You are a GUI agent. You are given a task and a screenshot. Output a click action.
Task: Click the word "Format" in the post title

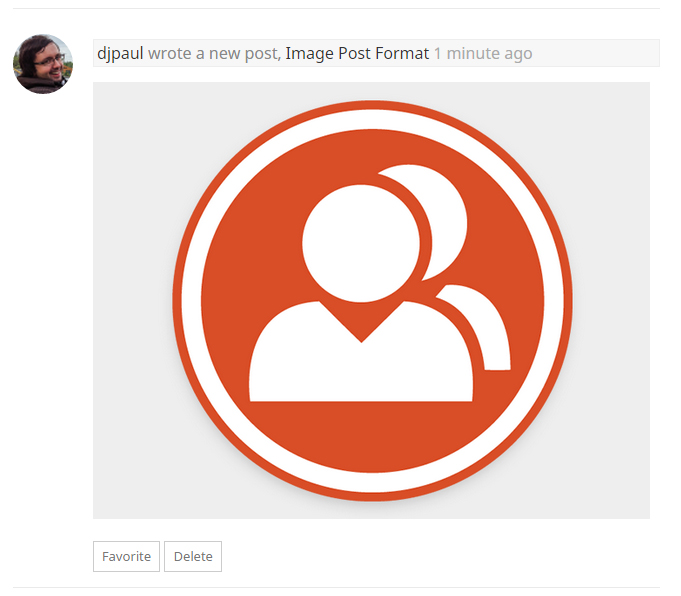coord(402,53)
